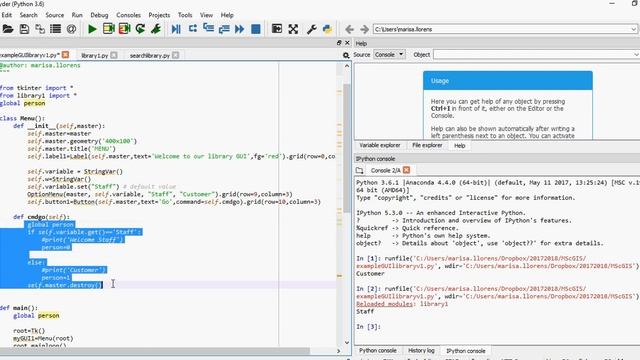Close the exampleGUIlibraryv1.py tab

tap(65, 55)
